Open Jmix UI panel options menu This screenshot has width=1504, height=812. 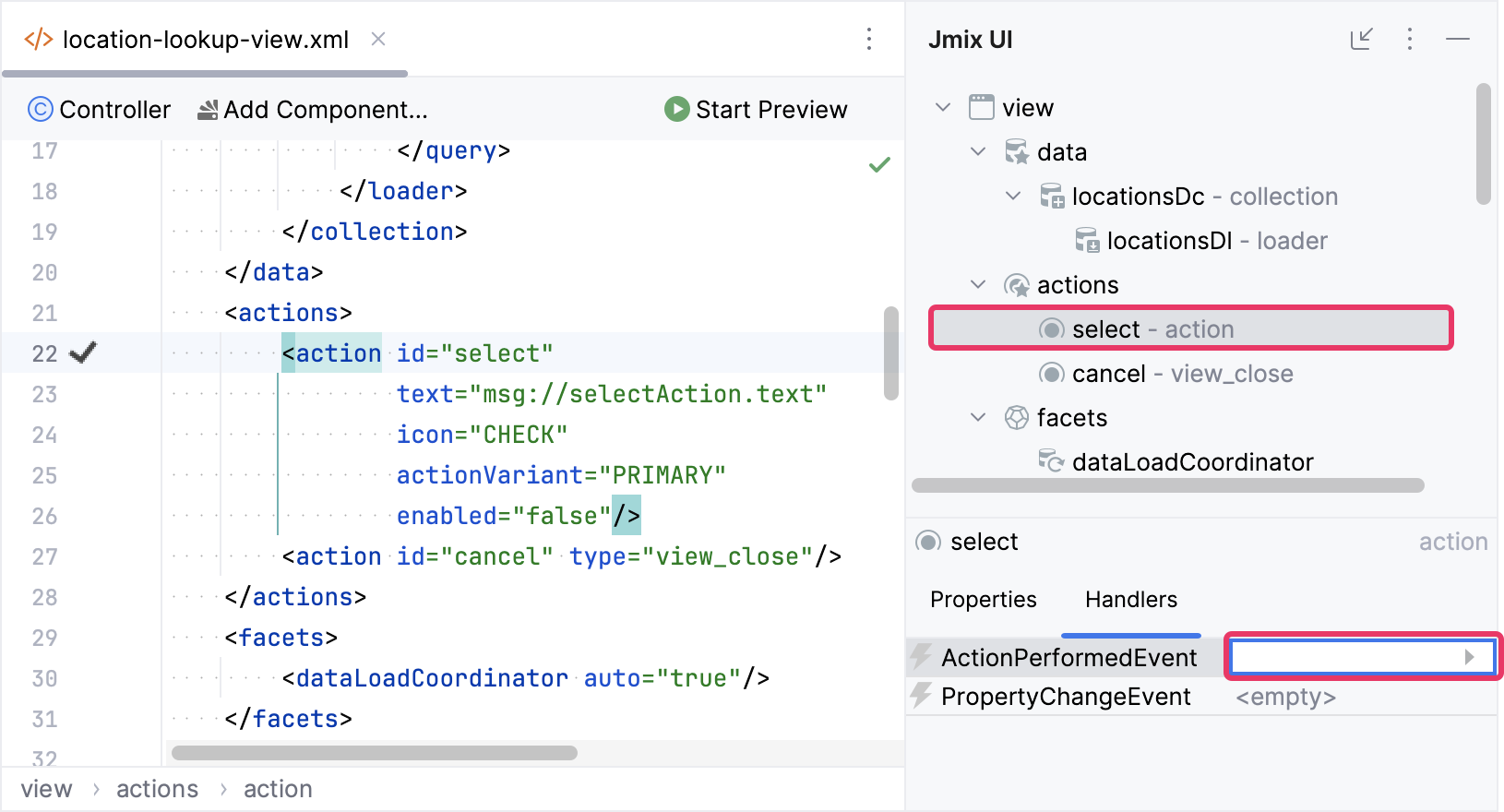[x=1409, y=39]
